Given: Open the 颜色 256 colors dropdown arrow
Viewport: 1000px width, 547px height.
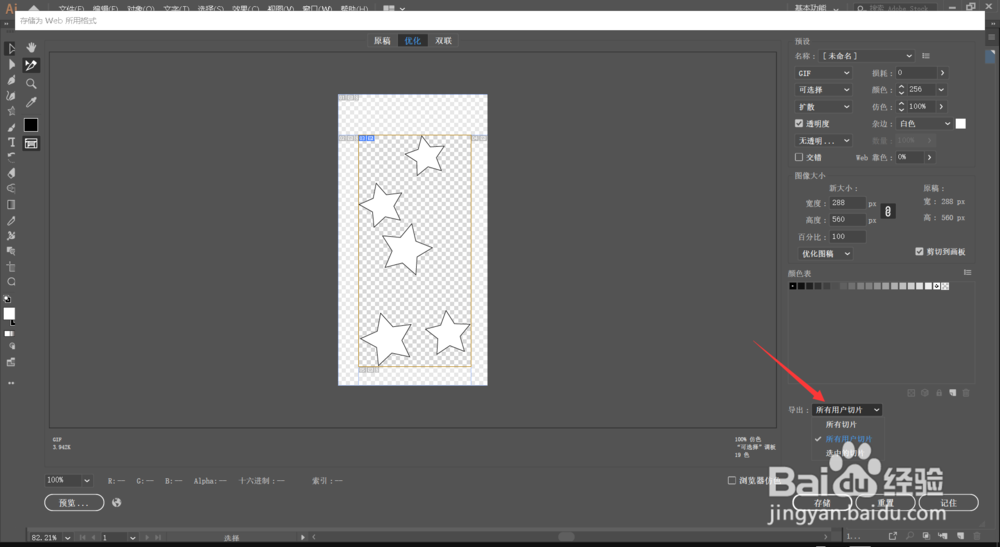Looking at the screenshot, I should click(x=941, y=90).
